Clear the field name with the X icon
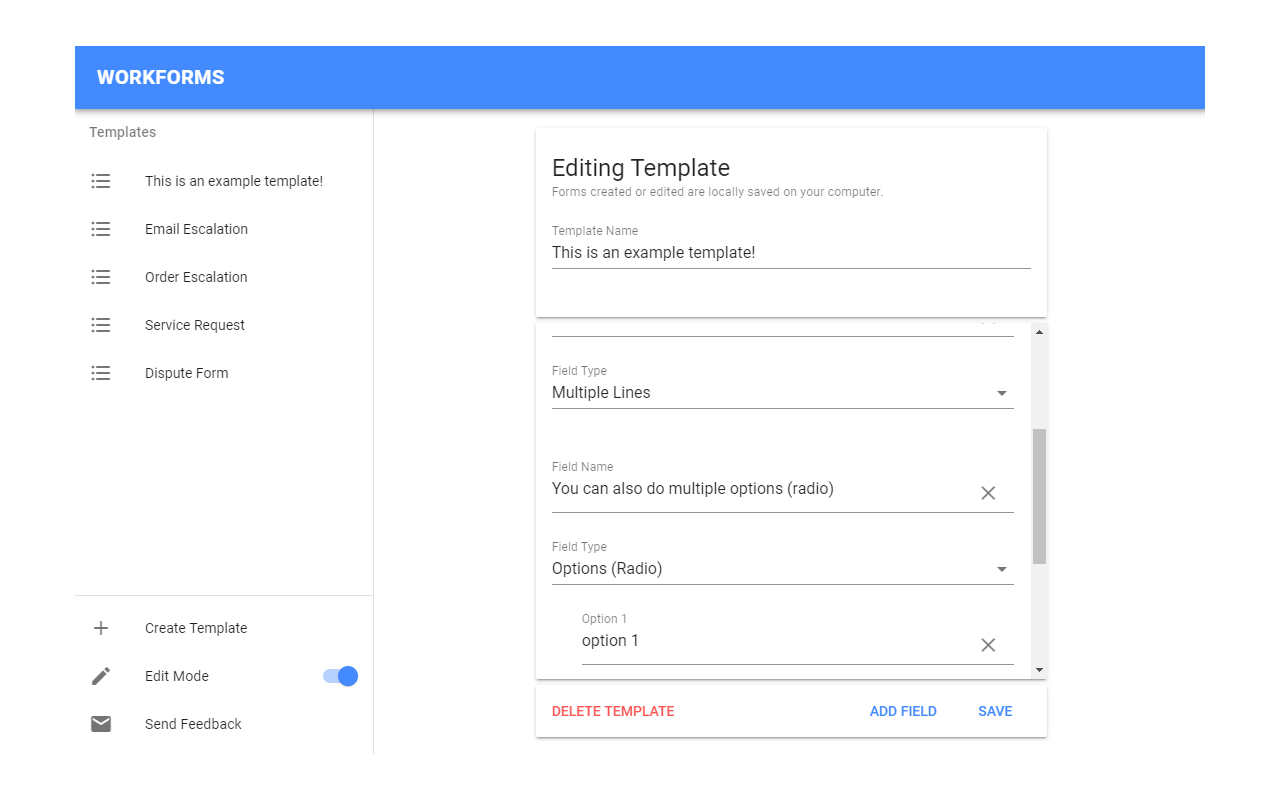The image size is (1280, 800). 988,493
